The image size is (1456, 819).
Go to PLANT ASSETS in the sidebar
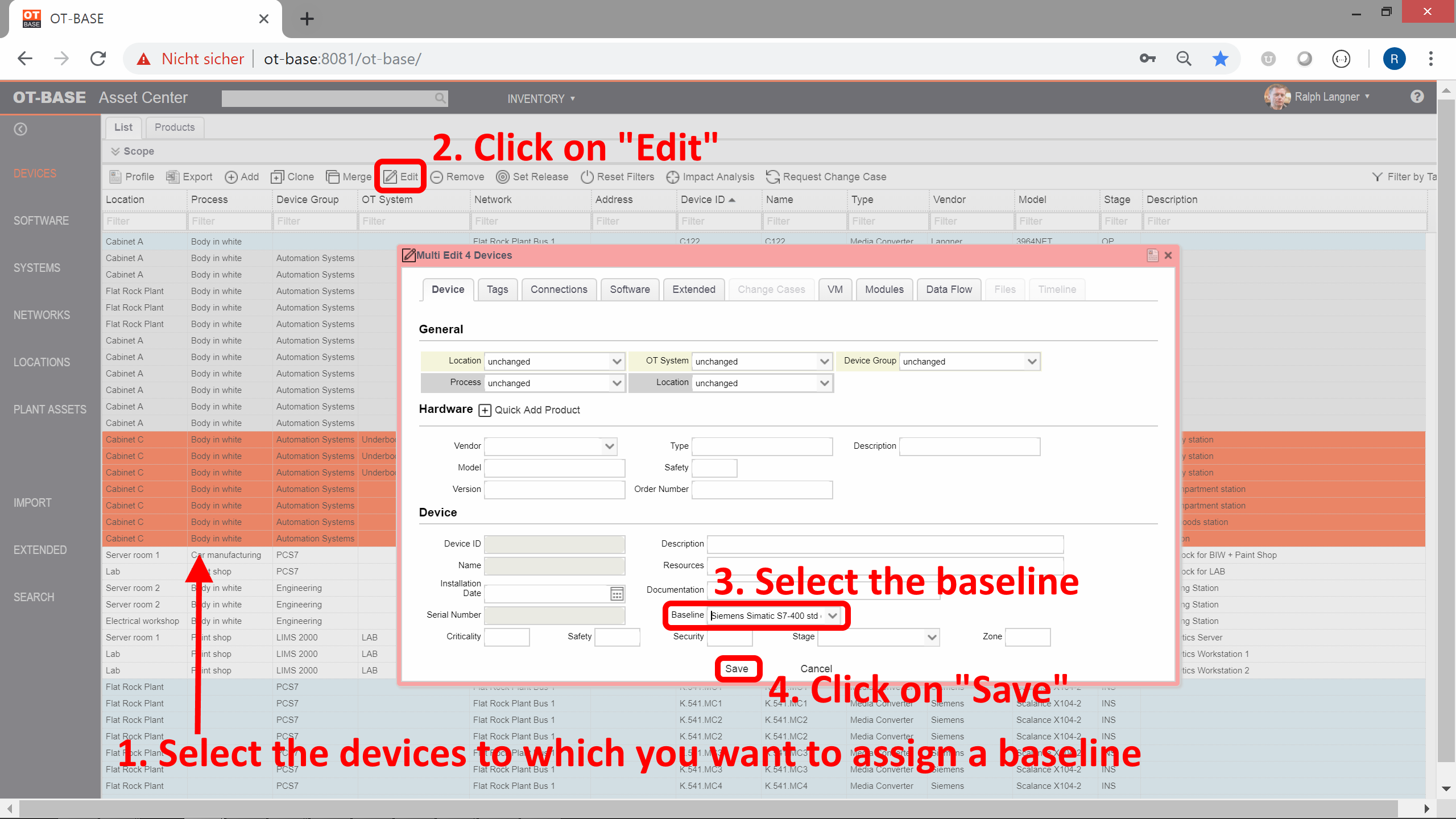50,409
